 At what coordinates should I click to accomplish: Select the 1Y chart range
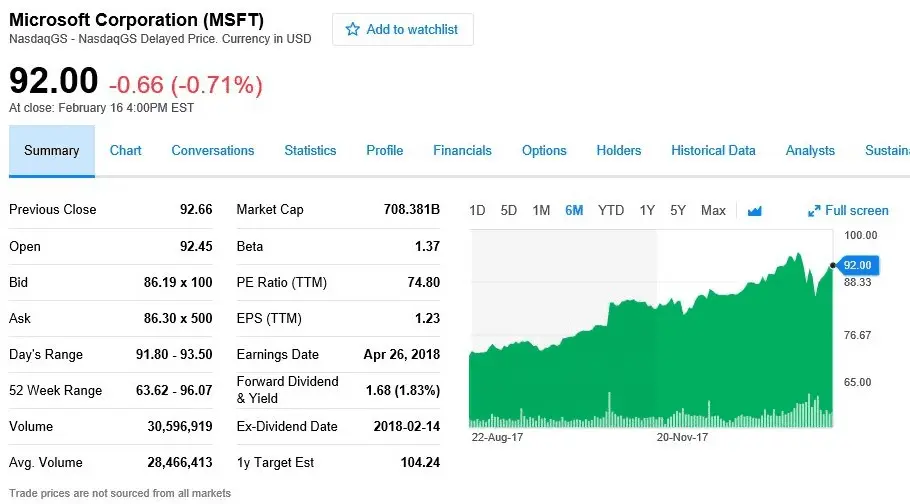647,210
